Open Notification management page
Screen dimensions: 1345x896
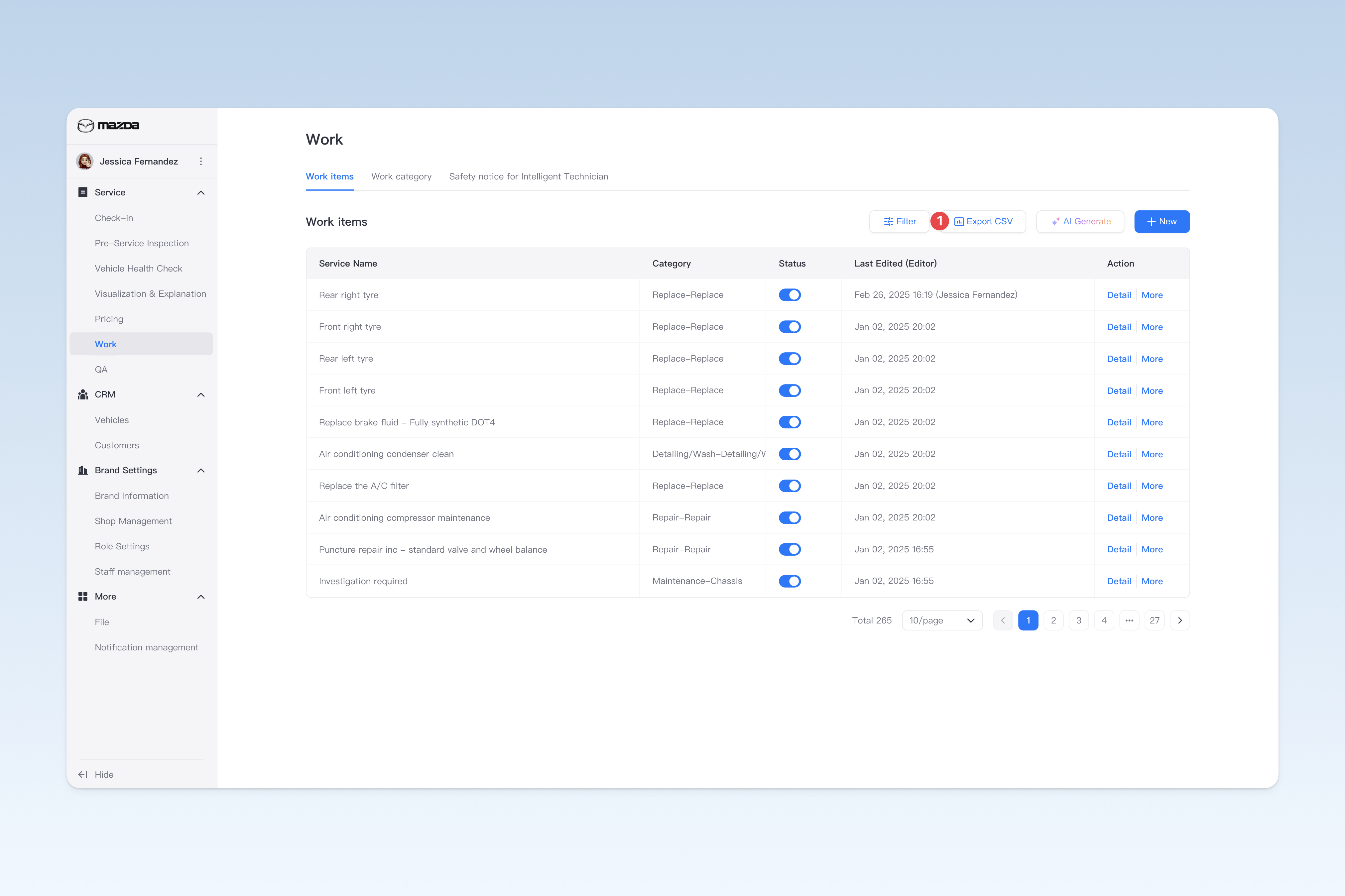146,647
